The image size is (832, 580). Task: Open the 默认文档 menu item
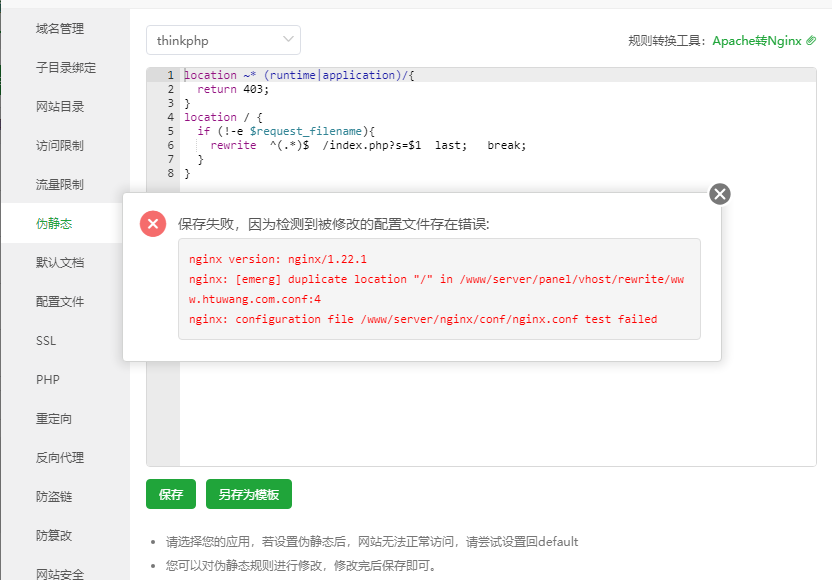pyautogui.click(x=60, y=263)
